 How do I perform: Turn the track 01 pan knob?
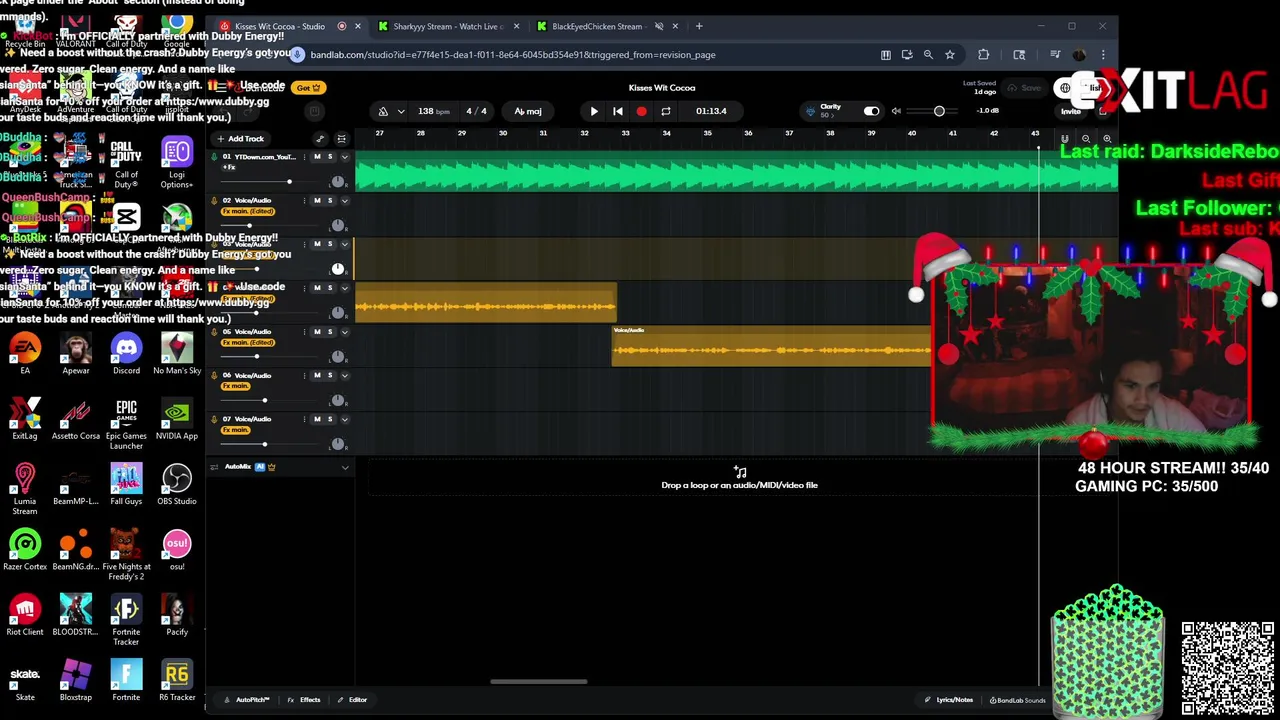pos(338,181)
